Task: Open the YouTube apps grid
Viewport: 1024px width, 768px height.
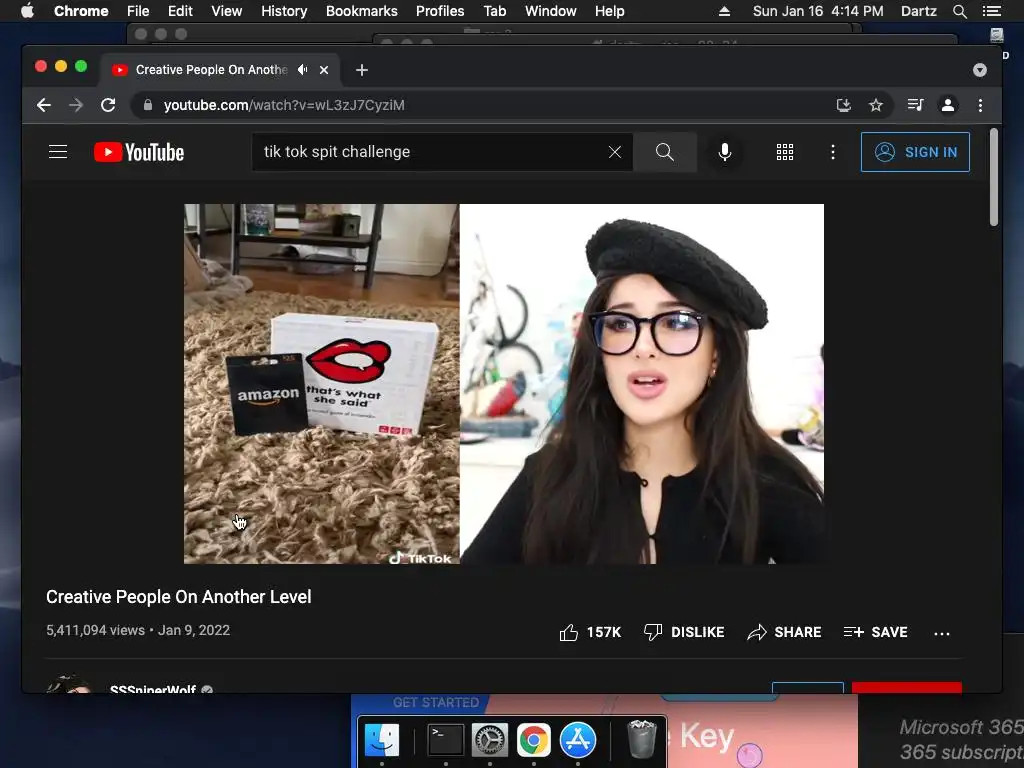Action: click(x=785, y=152)
